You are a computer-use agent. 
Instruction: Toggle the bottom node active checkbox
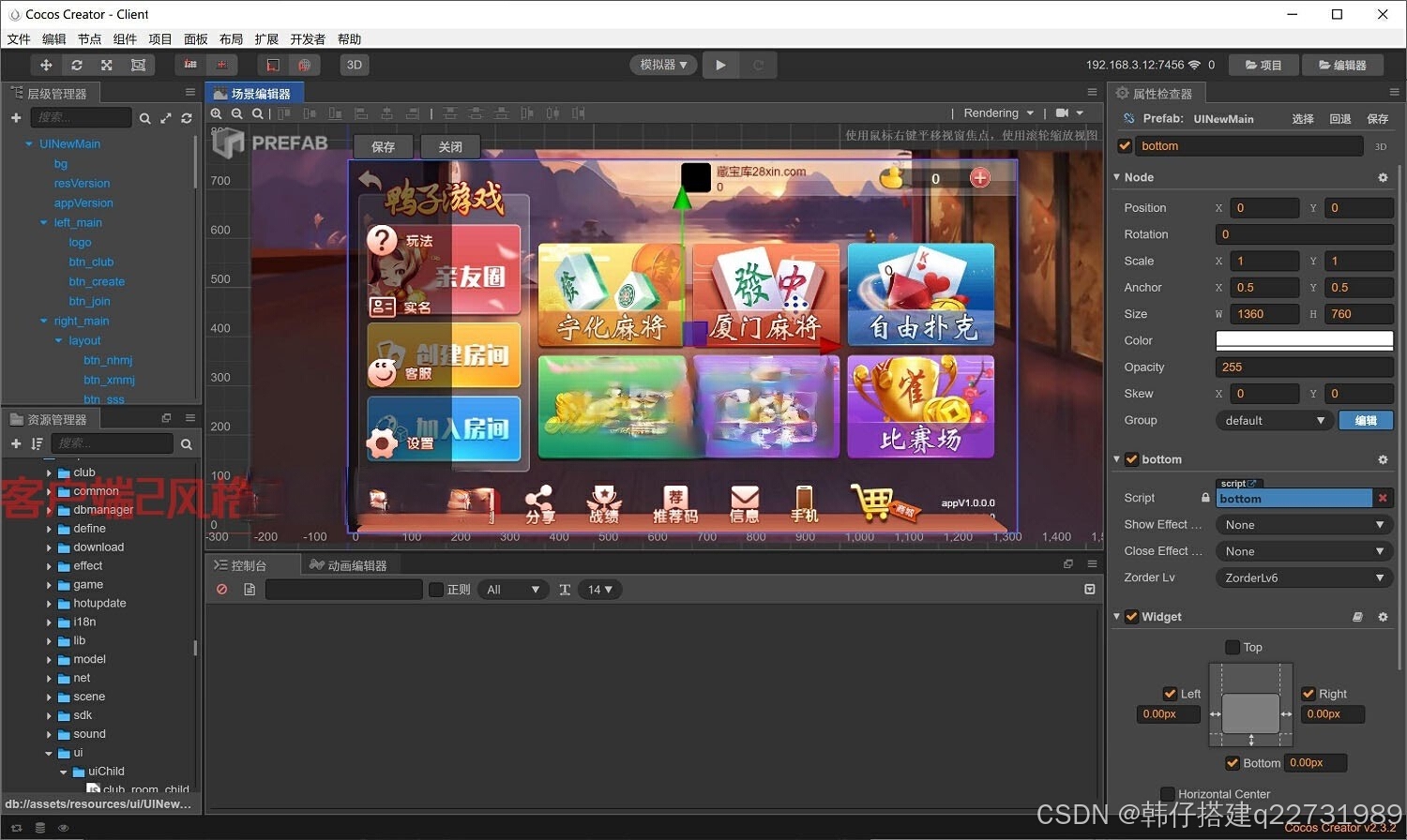(1125, 145)
